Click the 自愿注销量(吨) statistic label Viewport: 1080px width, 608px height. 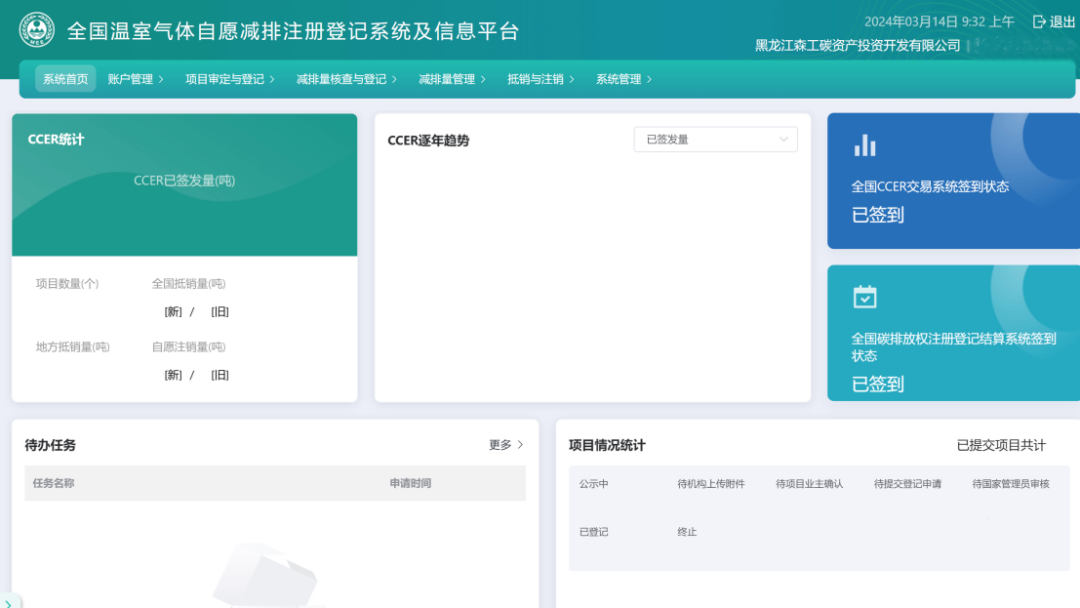point(189,347)
